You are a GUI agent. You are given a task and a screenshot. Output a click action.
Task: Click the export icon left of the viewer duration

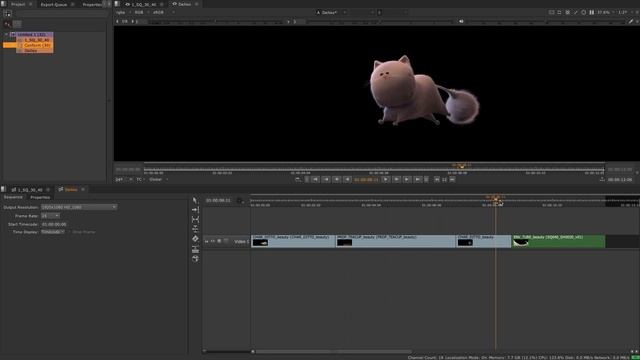(602, 180)
